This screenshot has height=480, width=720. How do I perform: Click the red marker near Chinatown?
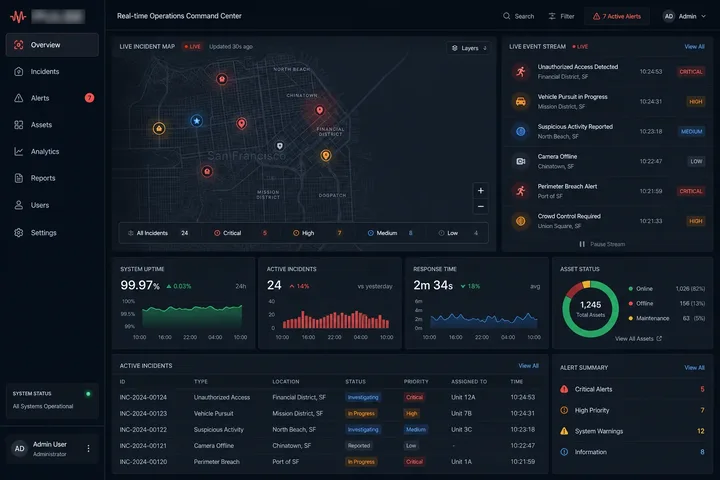pyautogui.click(x=320, y=110)
